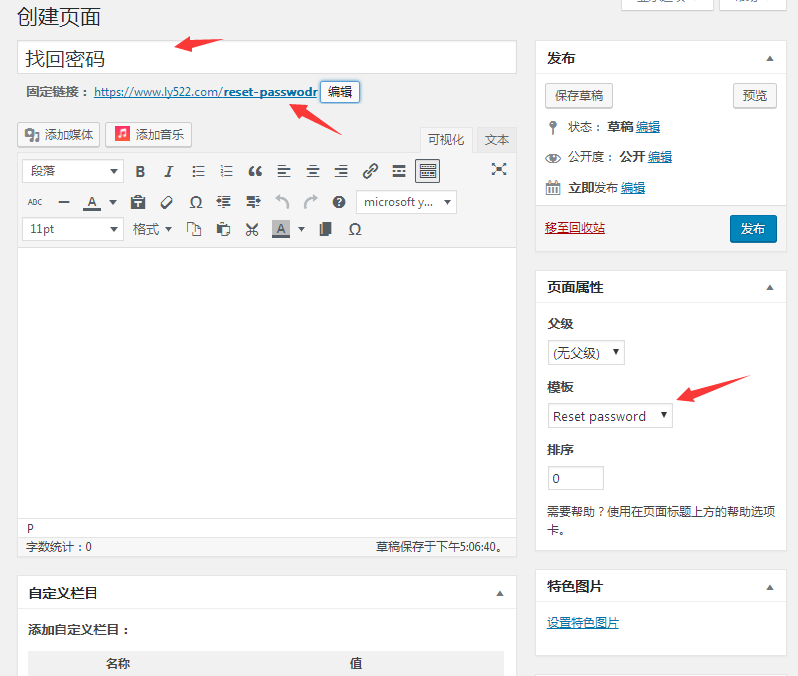Collapse the 发布 panel
798x676 pixels.
point(769,59)
